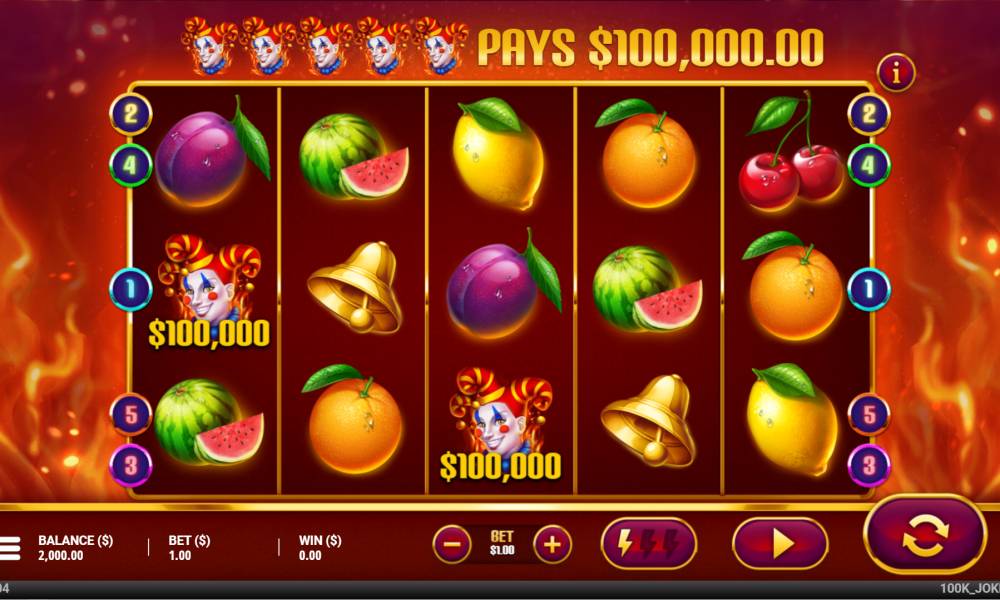
Task: Increase bet with the plus button
Action: tap(552, 545)
